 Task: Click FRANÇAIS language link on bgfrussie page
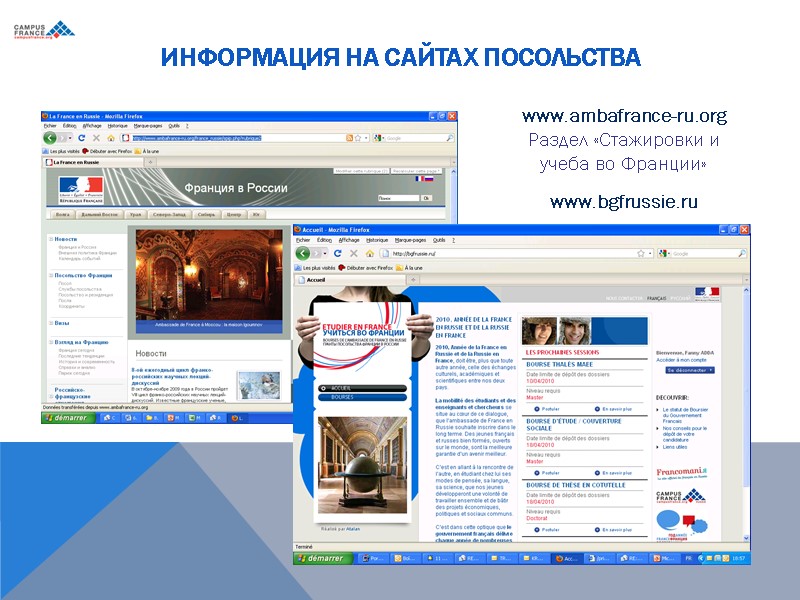656,298
